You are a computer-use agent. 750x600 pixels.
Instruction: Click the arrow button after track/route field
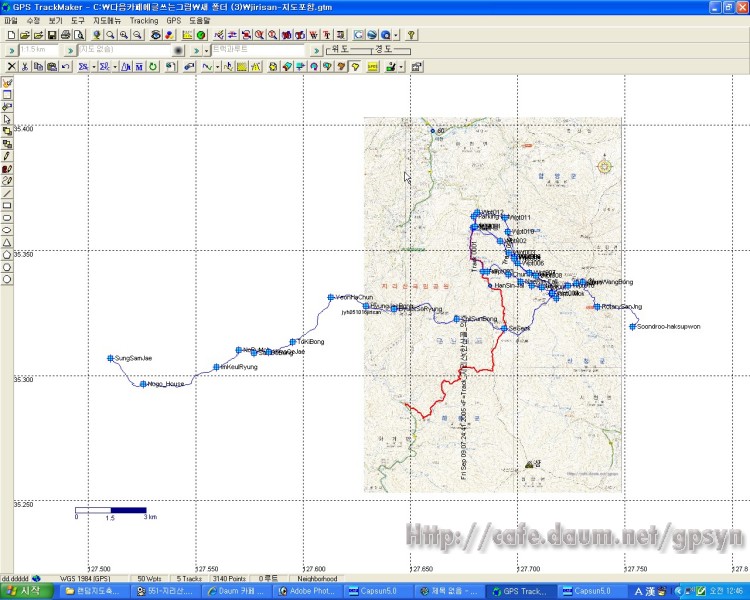coord(316,50)
